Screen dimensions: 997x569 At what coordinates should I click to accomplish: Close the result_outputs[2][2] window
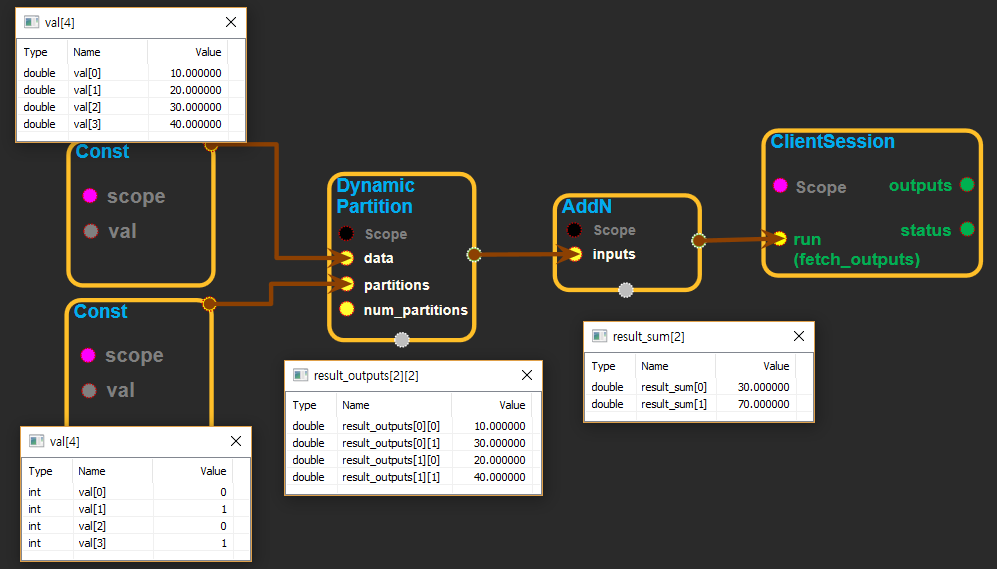point(526,376)
